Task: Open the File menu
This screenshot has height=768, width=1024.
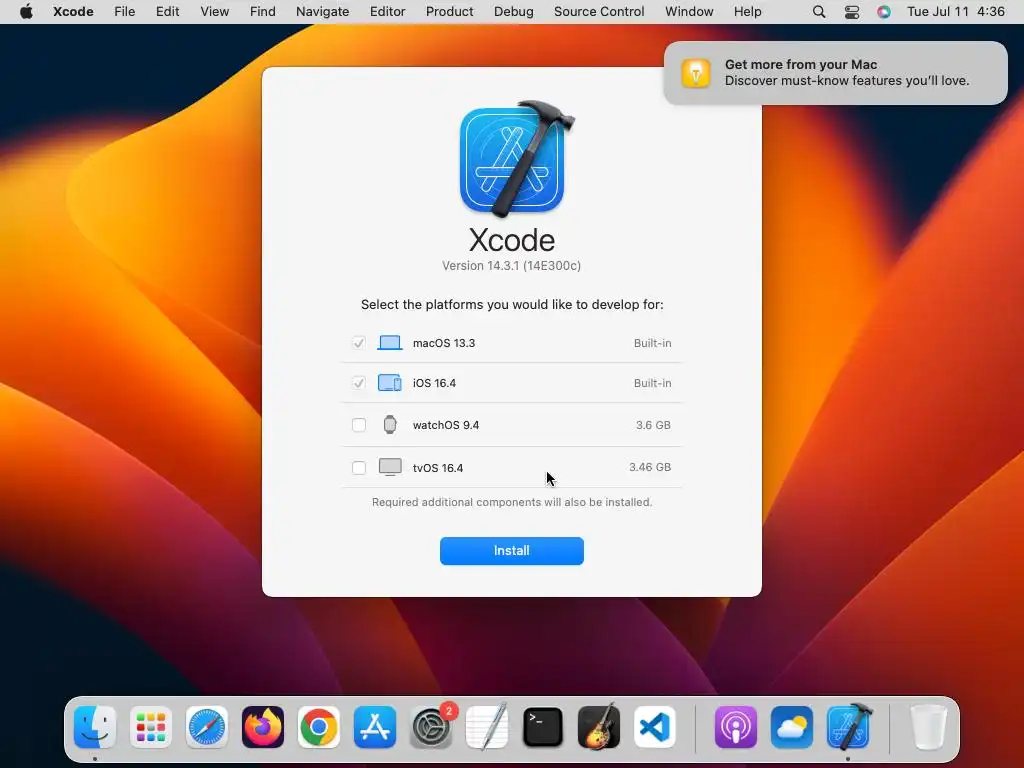Action: (124, 12)
